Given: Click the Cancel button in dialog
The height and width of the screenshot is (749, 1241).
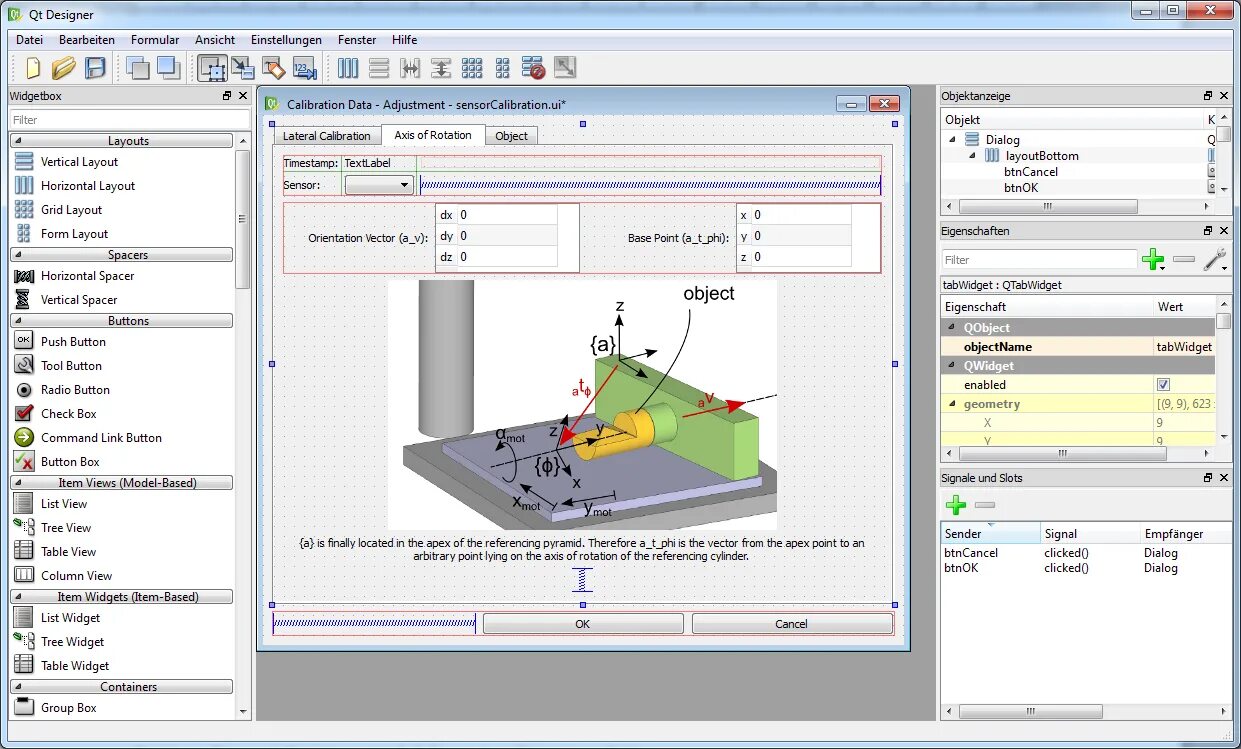Looking at the screenshot, I should pos(791,624).
